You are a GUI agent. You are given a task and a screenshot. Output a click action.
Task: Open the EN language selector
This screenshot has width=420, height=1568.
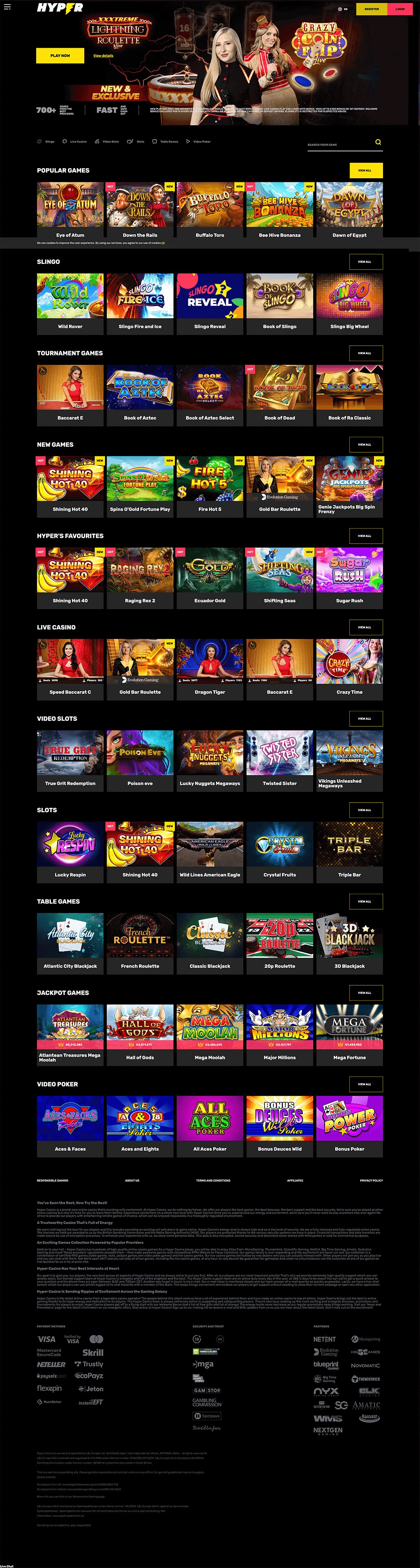point(343,9)
